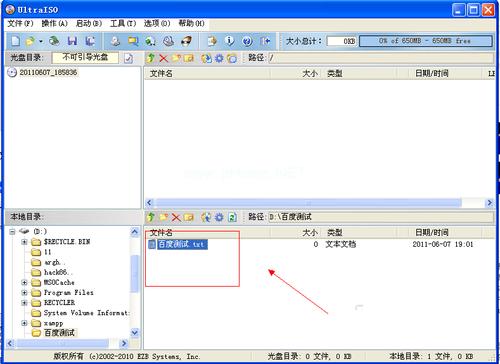Select the 百度测试 folder in local tree

point(59,333)
